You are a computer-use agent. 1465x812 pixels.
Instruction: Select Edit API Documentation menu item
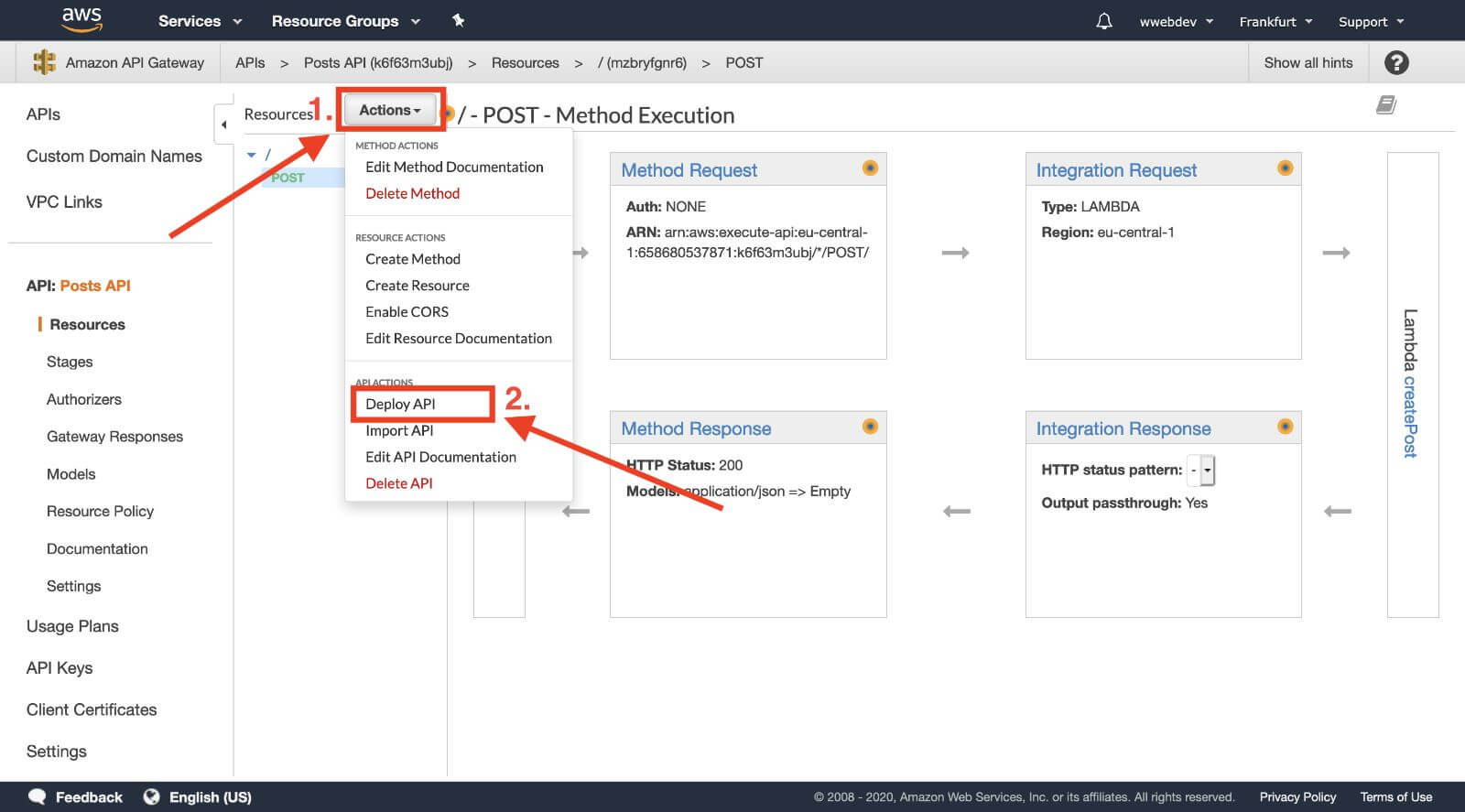point(440,457)
